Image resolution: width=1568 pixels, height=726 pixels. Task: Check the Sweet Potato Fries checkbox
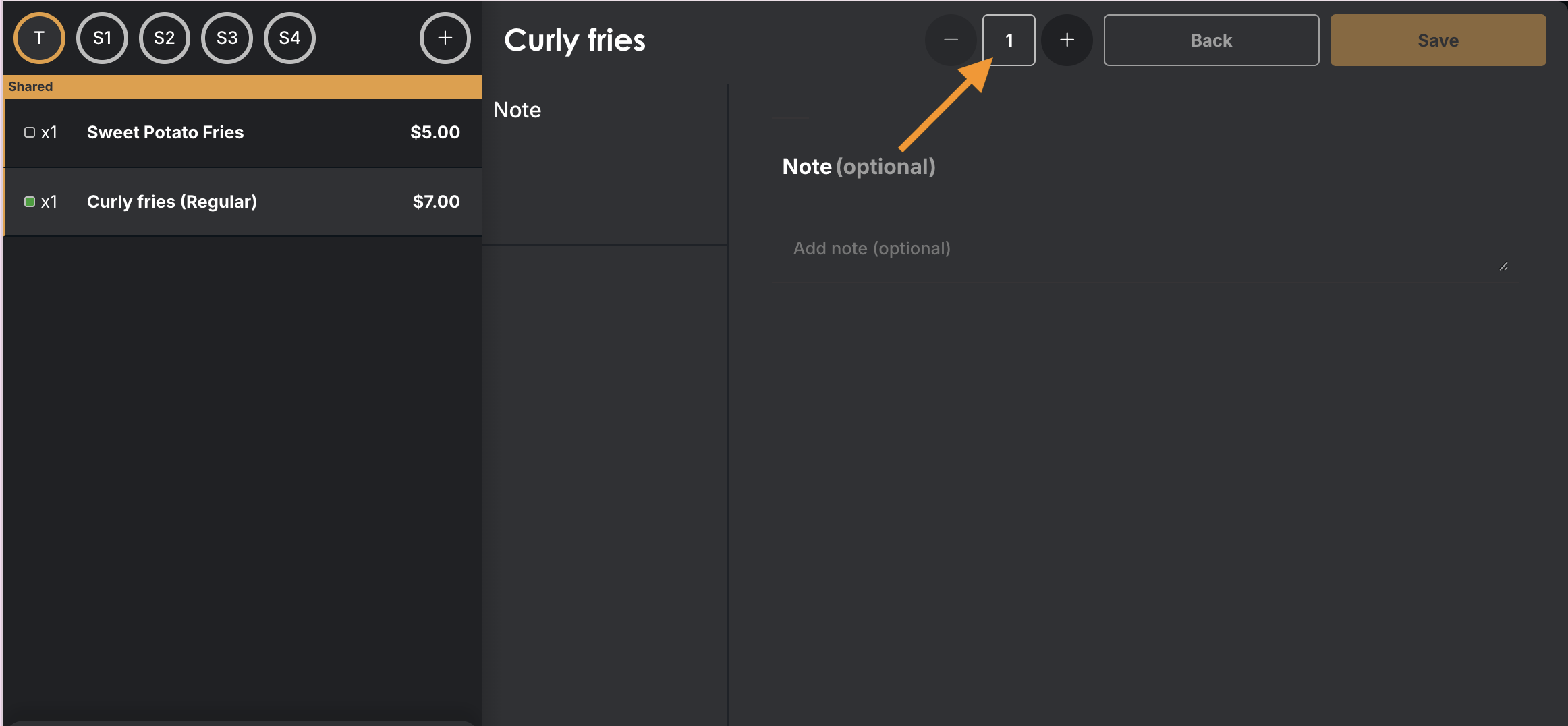click(x=30, y=132)
